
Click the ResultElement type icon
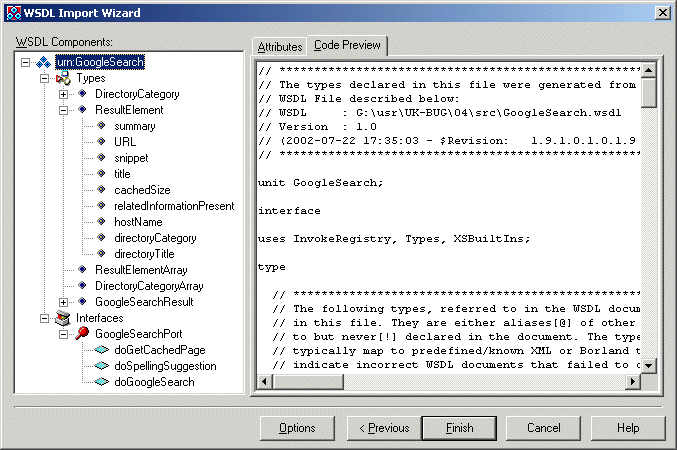[x=82, y=110]
